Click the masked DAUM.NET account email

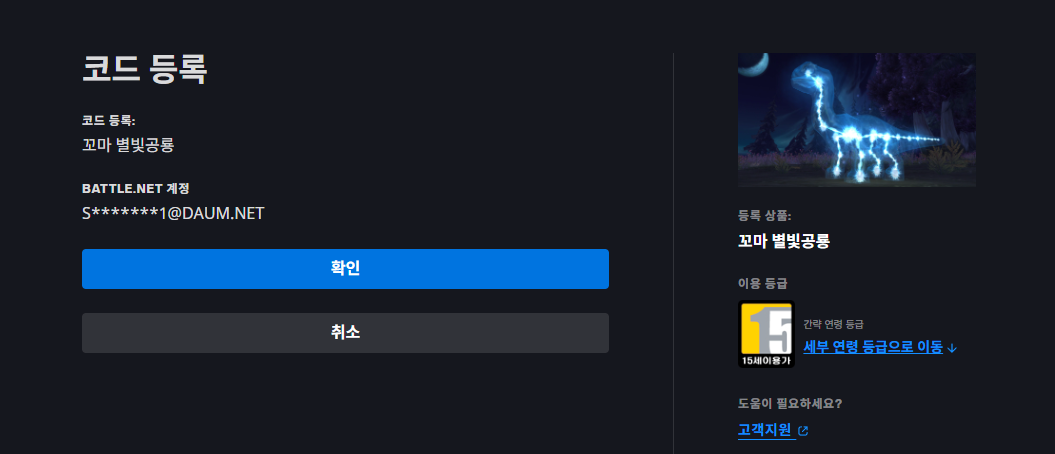tap(173, 213)
